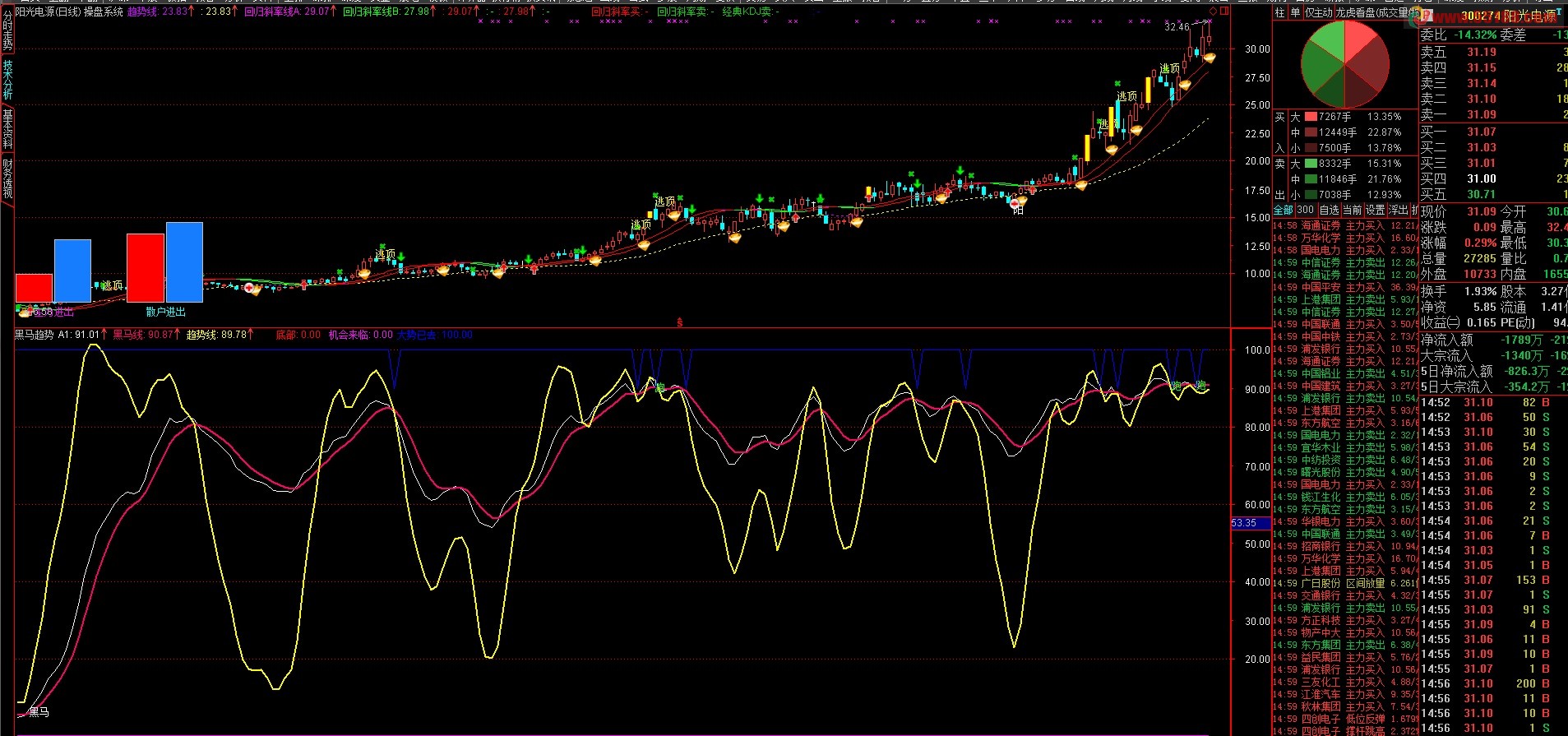Click the round red plus marker near the 10.00 level
The image size is (1568, 736).
pos(250,288)
